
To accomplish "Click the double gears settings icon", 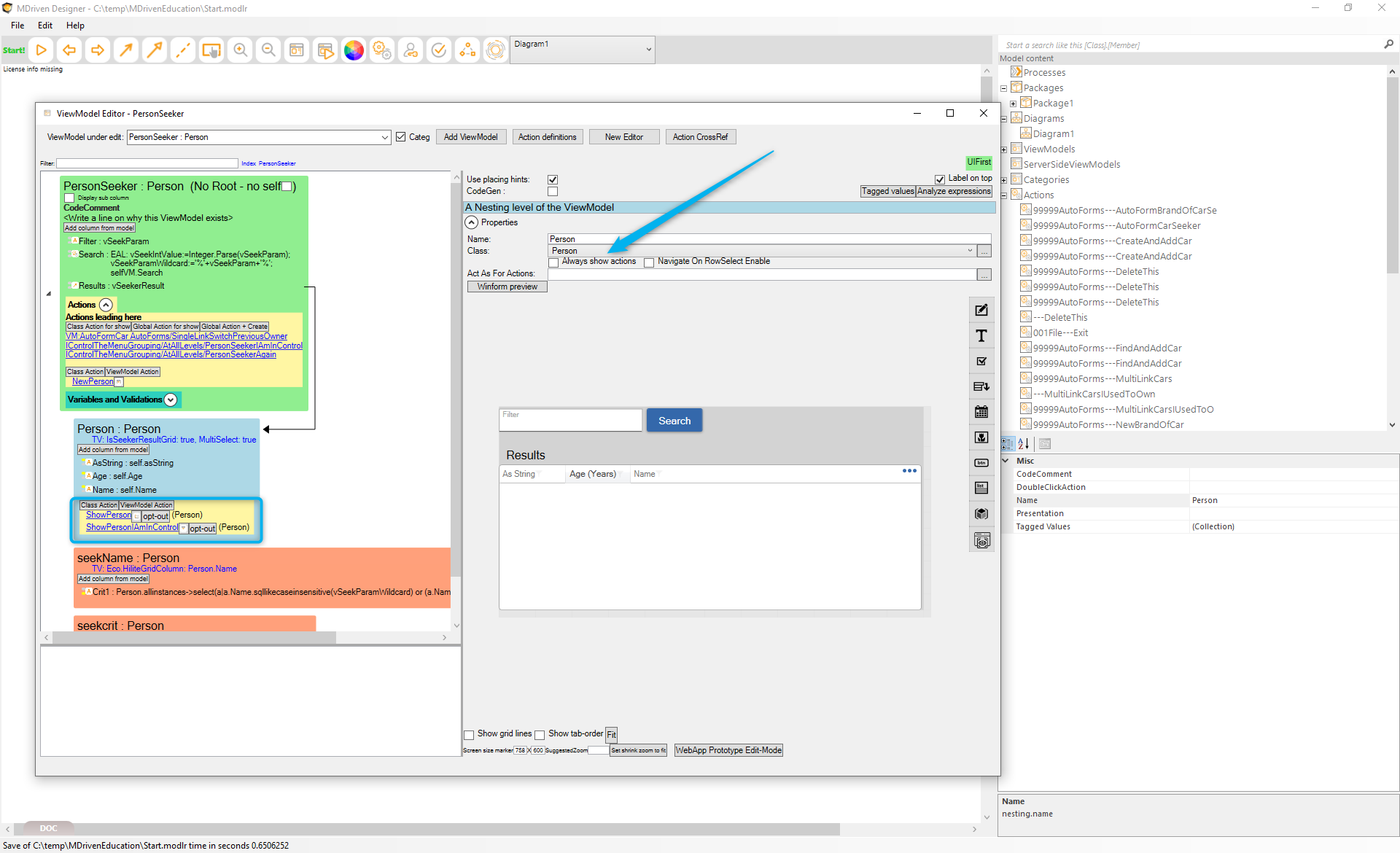I will coord(382,50).
